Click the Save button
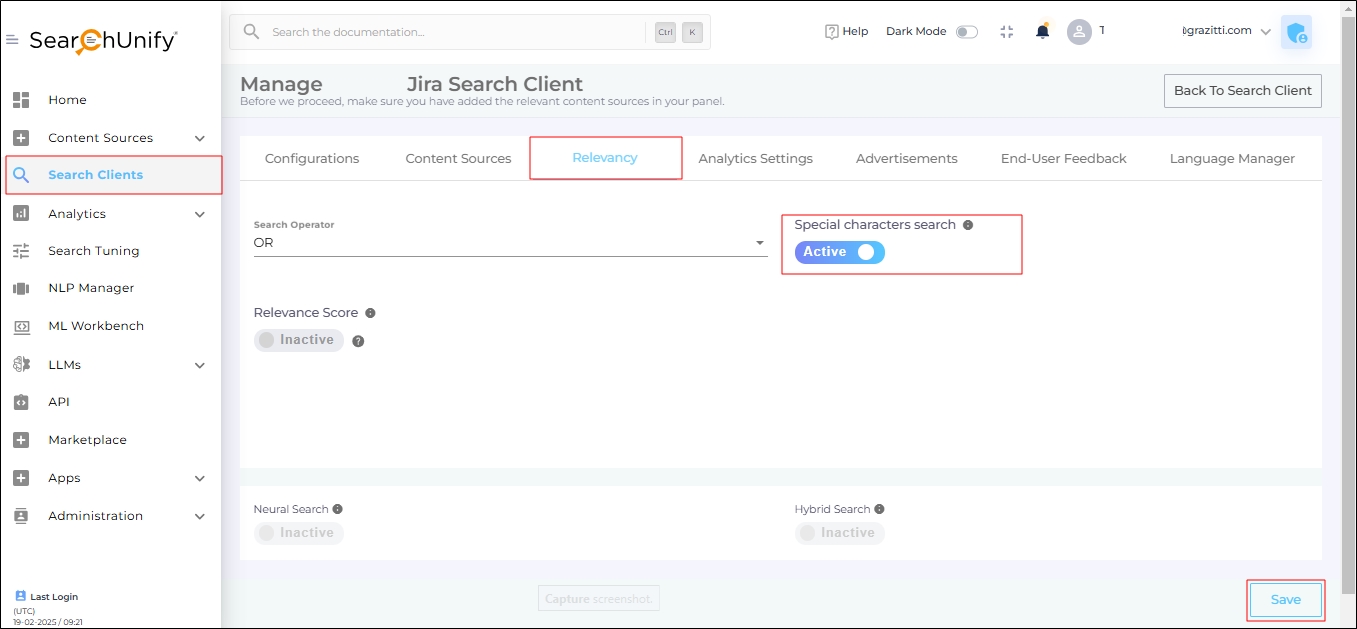The image size is (1357, 629). (x=1285, y=600)
